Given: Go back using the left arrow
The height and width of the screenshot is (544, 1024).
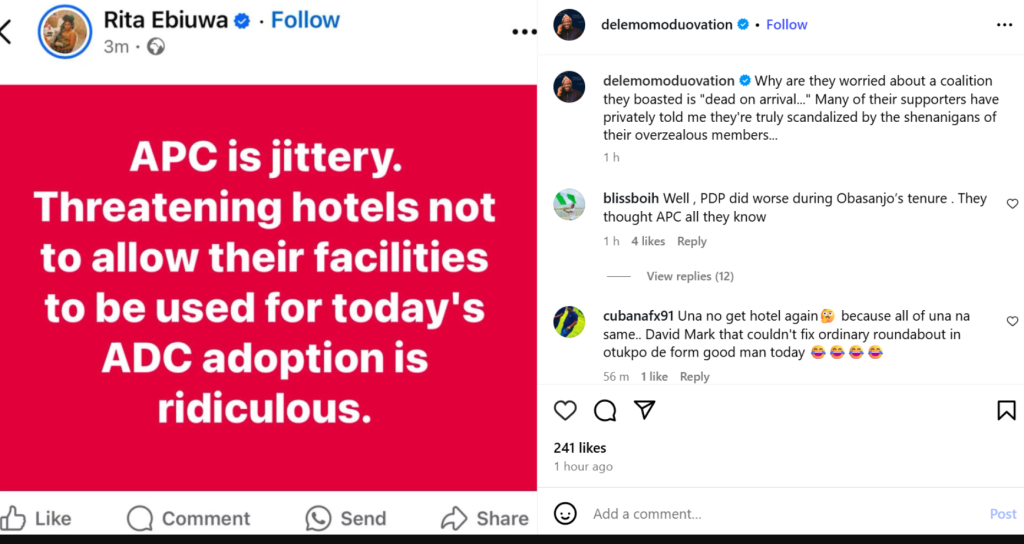Looking at the screenshot, I should (6, 32).
